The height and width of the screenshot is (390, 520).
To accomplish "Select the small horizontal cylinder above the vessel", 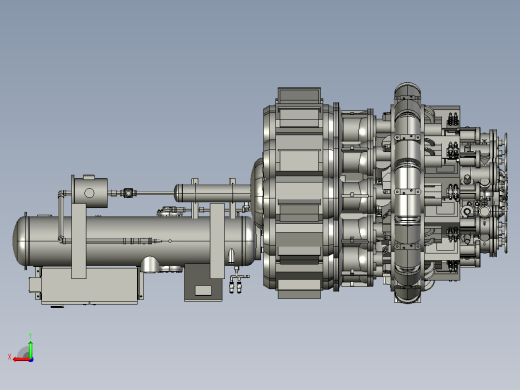I will click(x=212, y=193).
